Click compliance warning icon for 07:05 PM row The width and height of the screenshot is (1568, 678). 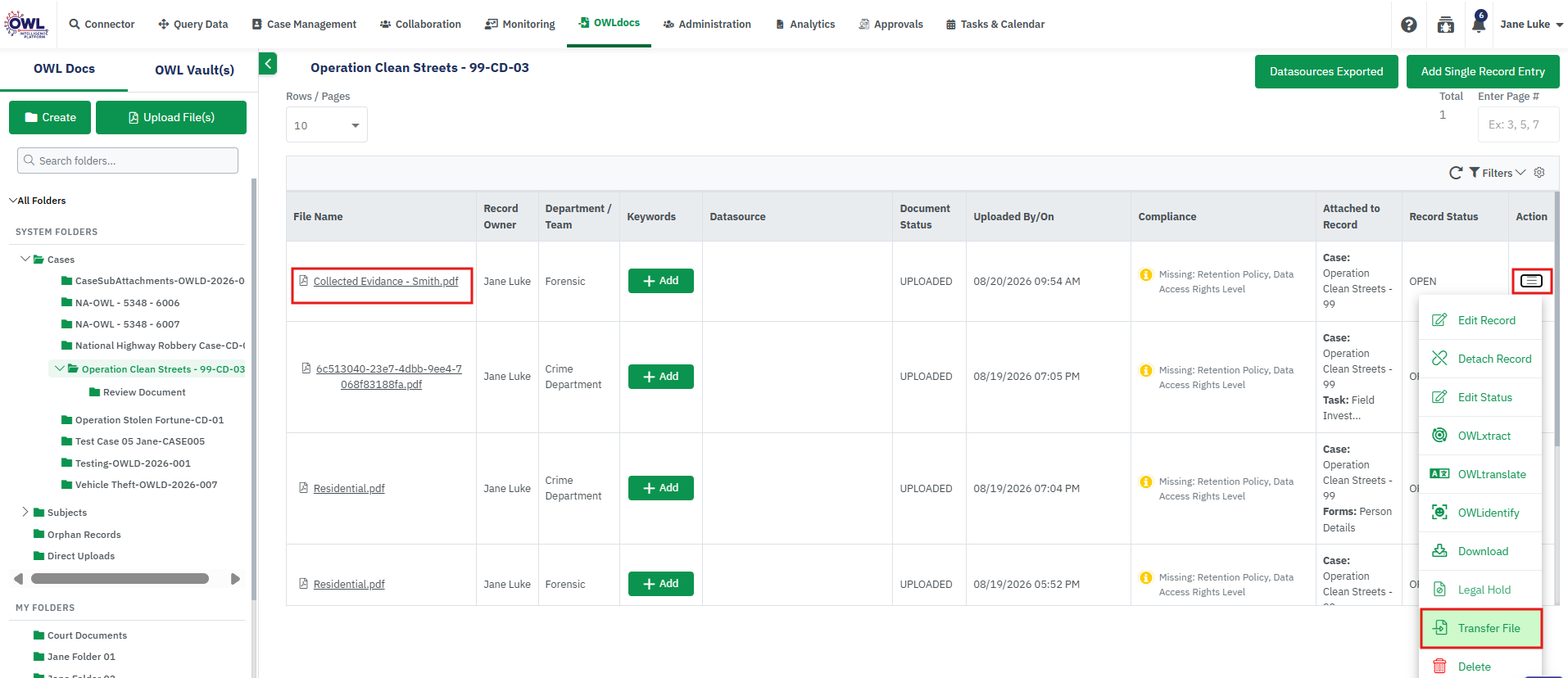1146,370
